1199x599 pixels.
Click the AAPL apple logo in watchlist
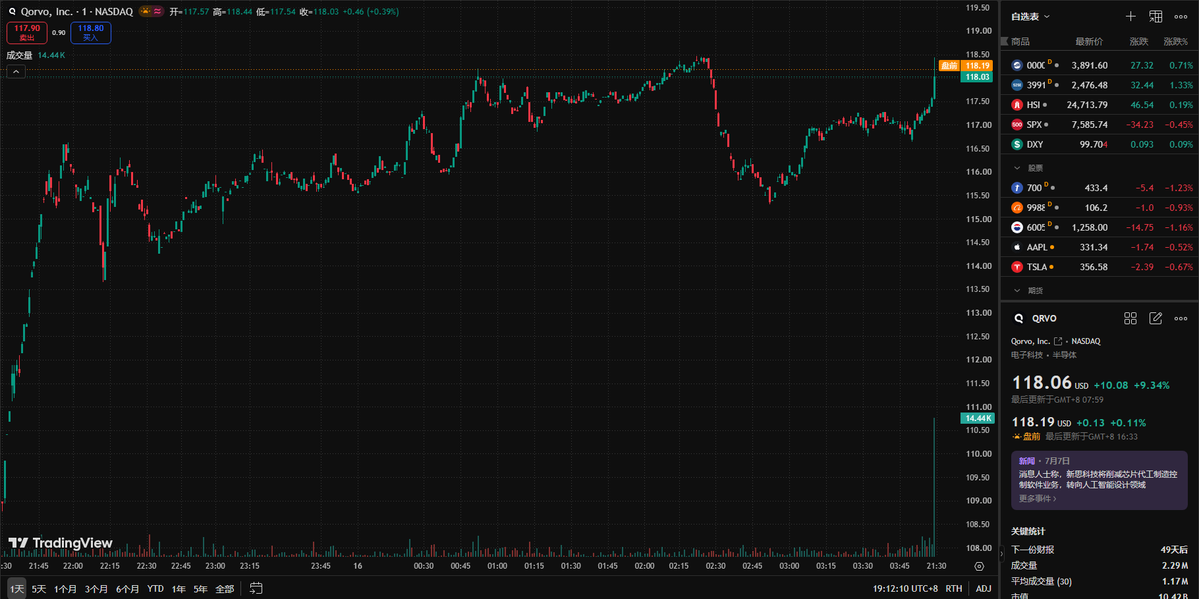(1017, 247)
